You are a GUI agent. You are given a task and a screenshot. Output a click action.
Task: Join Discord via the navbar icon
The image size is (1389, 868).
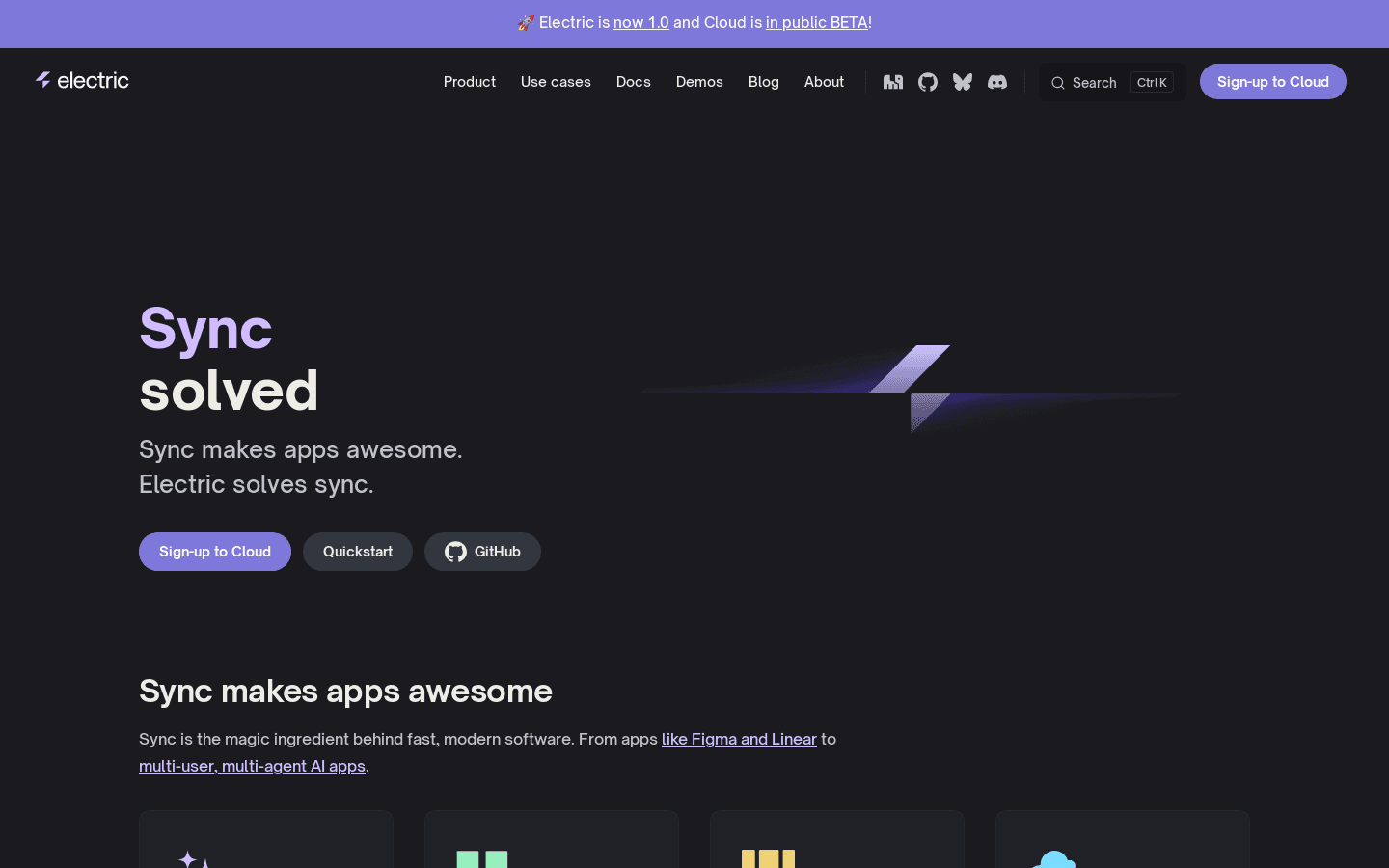[997, 82]
